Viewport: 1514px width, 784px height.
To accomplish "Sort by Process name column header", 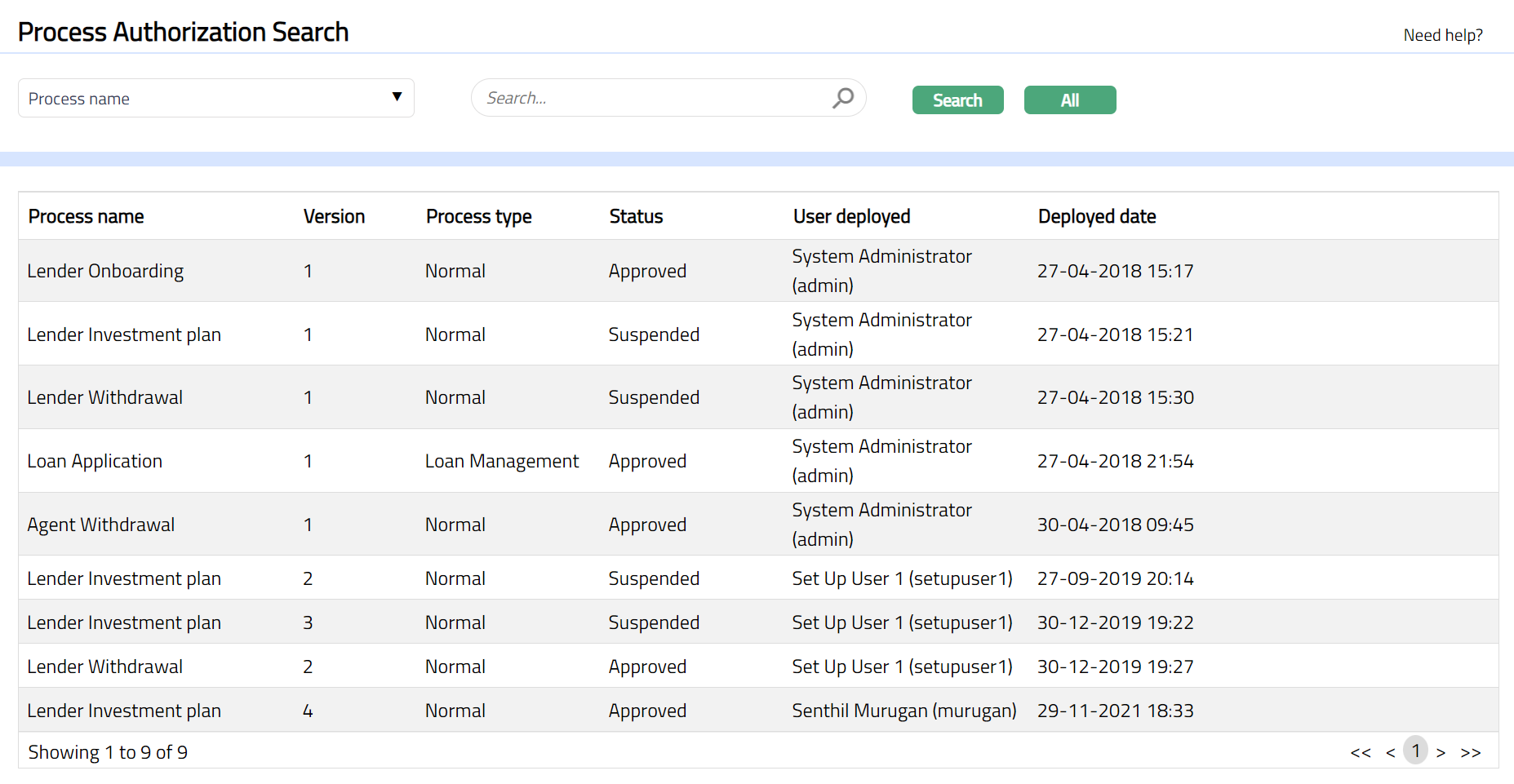I will coord(87,216).
